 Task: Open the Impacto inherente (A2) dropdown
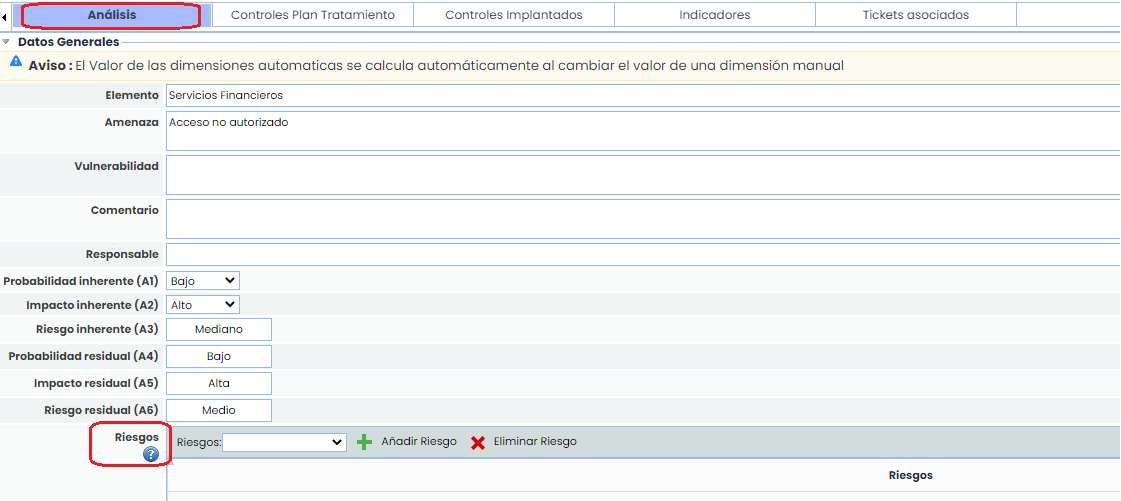pyautogui.click(x=204, y=305)
